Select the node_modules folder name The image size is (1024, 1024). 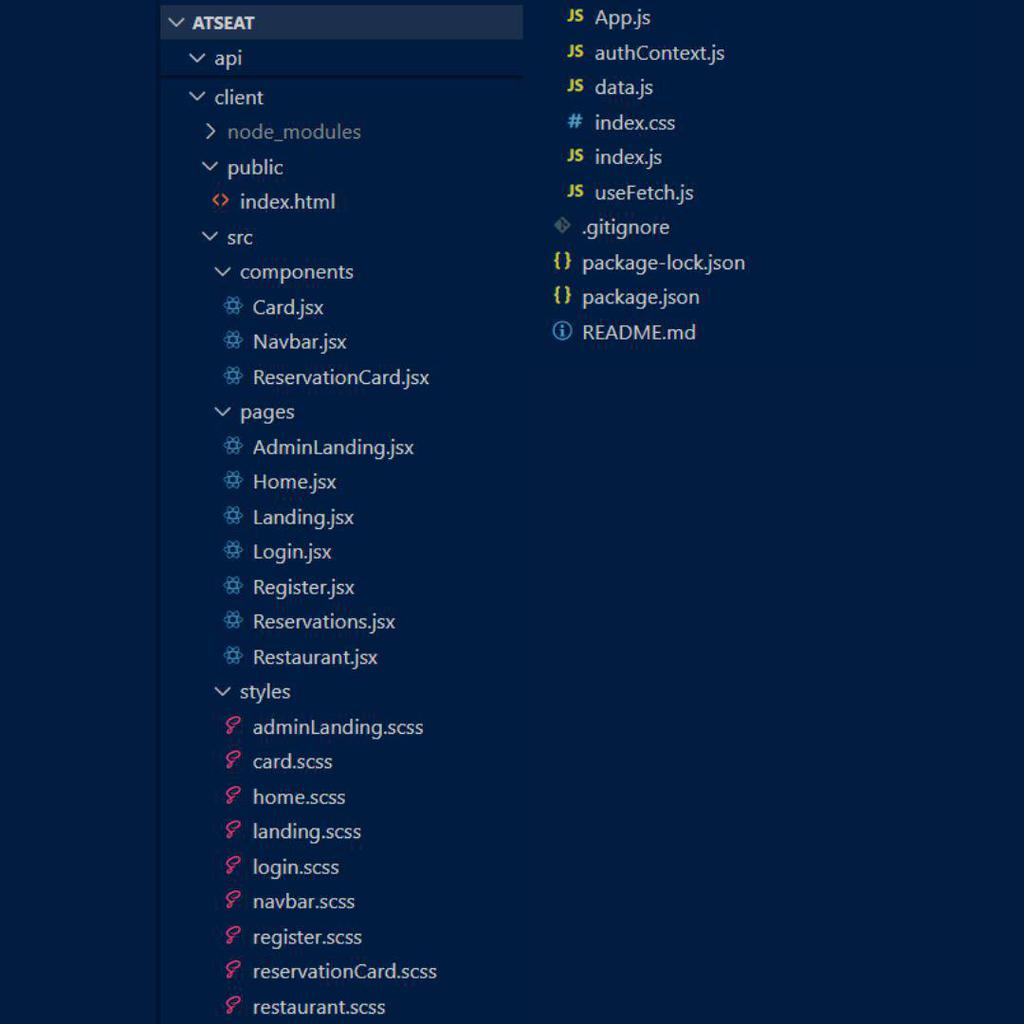pyautogui.click(x=294, y=133)
